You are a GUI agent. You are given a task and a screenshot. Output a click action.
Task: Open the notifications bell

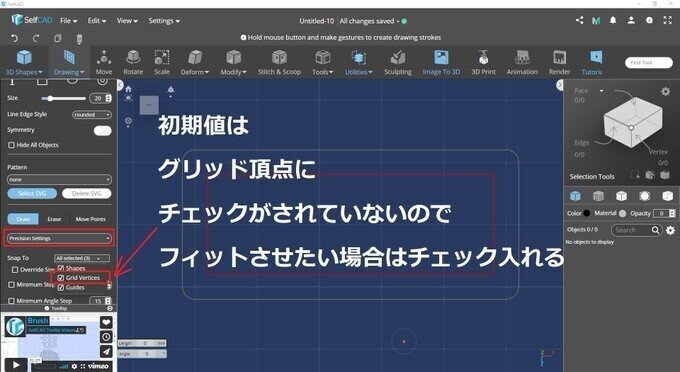click(613, 20)
